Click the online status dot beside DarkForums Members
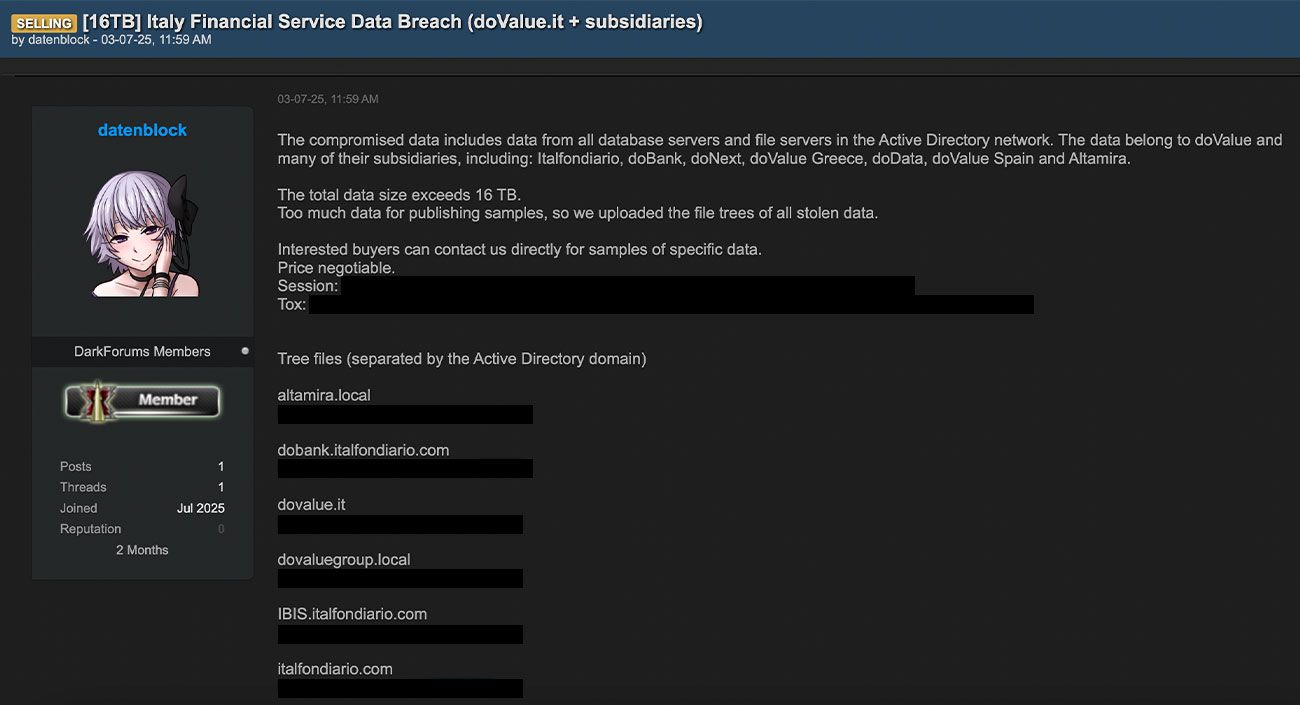This screenshot has height=705, width=1300. click(x=245, y=351)
